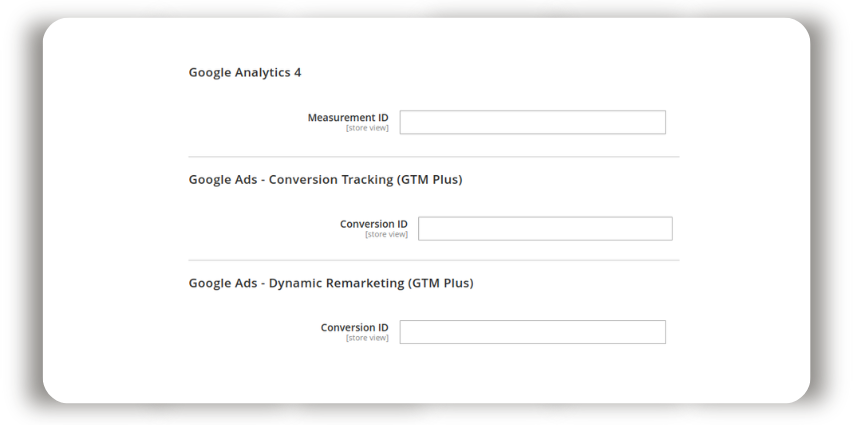This screenshot has height=425, width=853.
Task: Click the divider line below Measurement ID section
Action: click(x=434, y=157)
